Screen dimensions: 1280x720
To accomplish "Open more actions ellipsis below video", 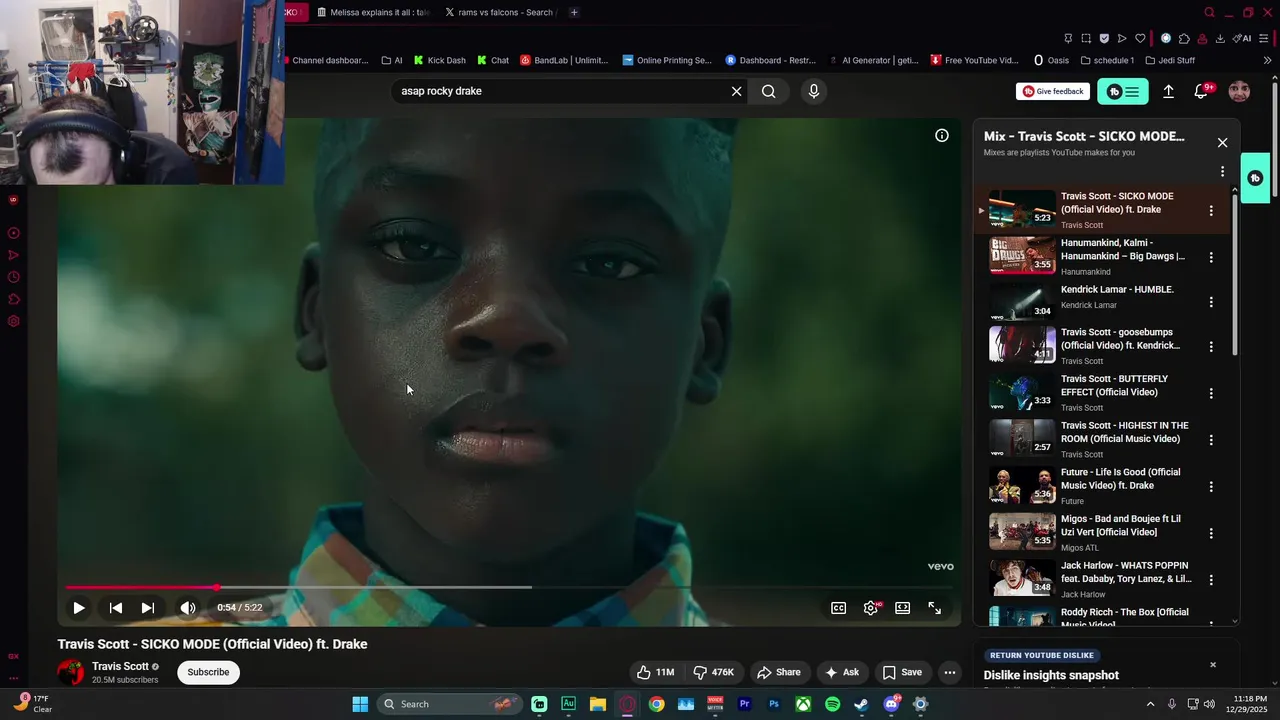I will [x=950, y=672].
